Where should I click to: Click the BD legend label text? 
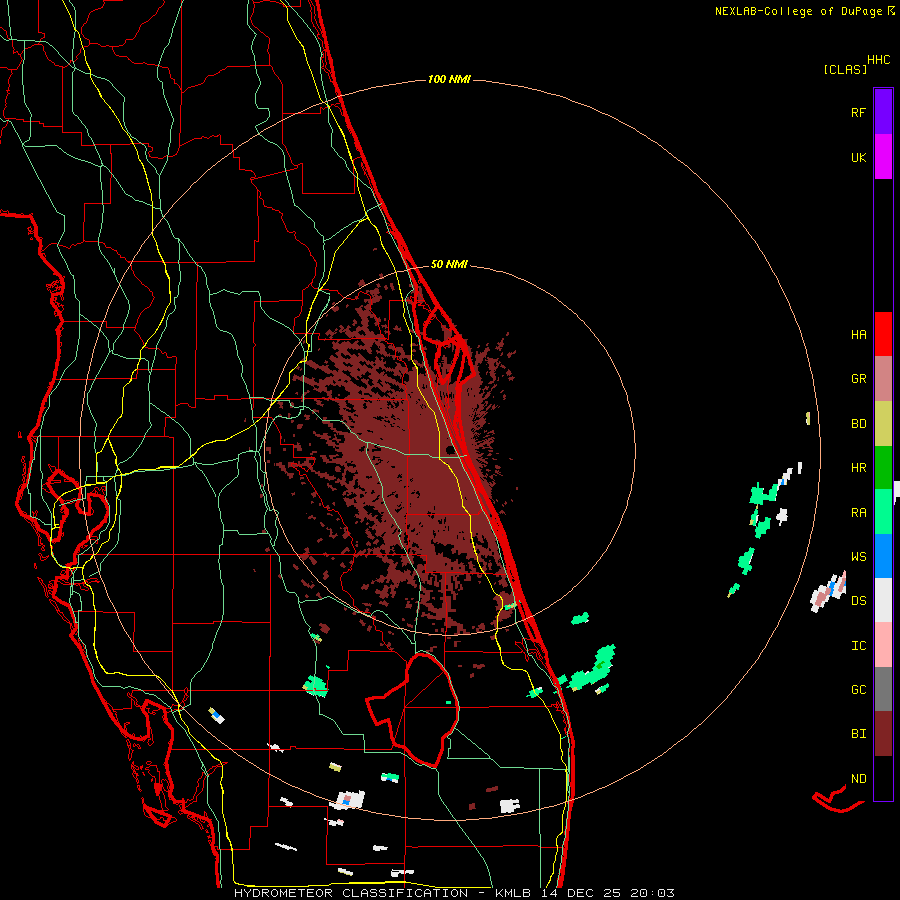859,424
